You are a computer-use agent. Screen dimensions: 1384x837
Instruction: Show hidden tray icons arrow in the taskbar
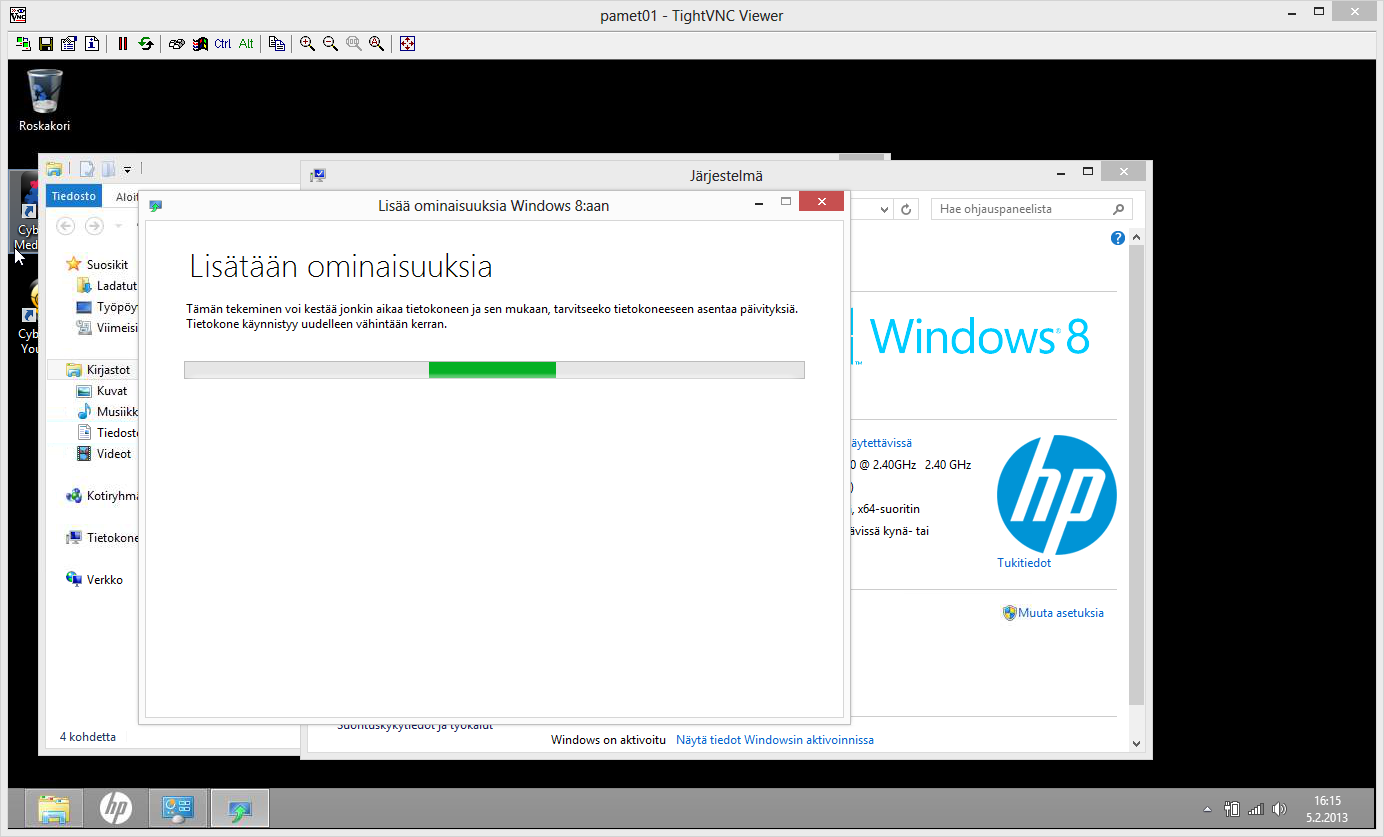pos(1207,809)
